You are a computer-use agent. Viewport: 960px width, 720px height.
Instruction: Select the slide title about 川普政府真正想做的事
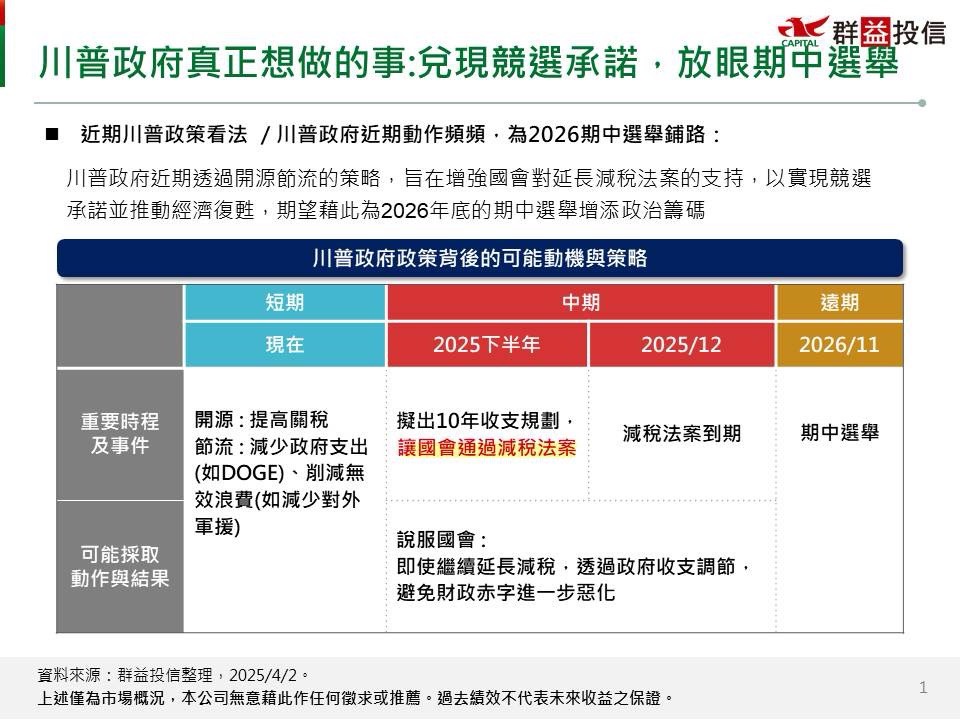pyautogui.click(x=468, y=64)
